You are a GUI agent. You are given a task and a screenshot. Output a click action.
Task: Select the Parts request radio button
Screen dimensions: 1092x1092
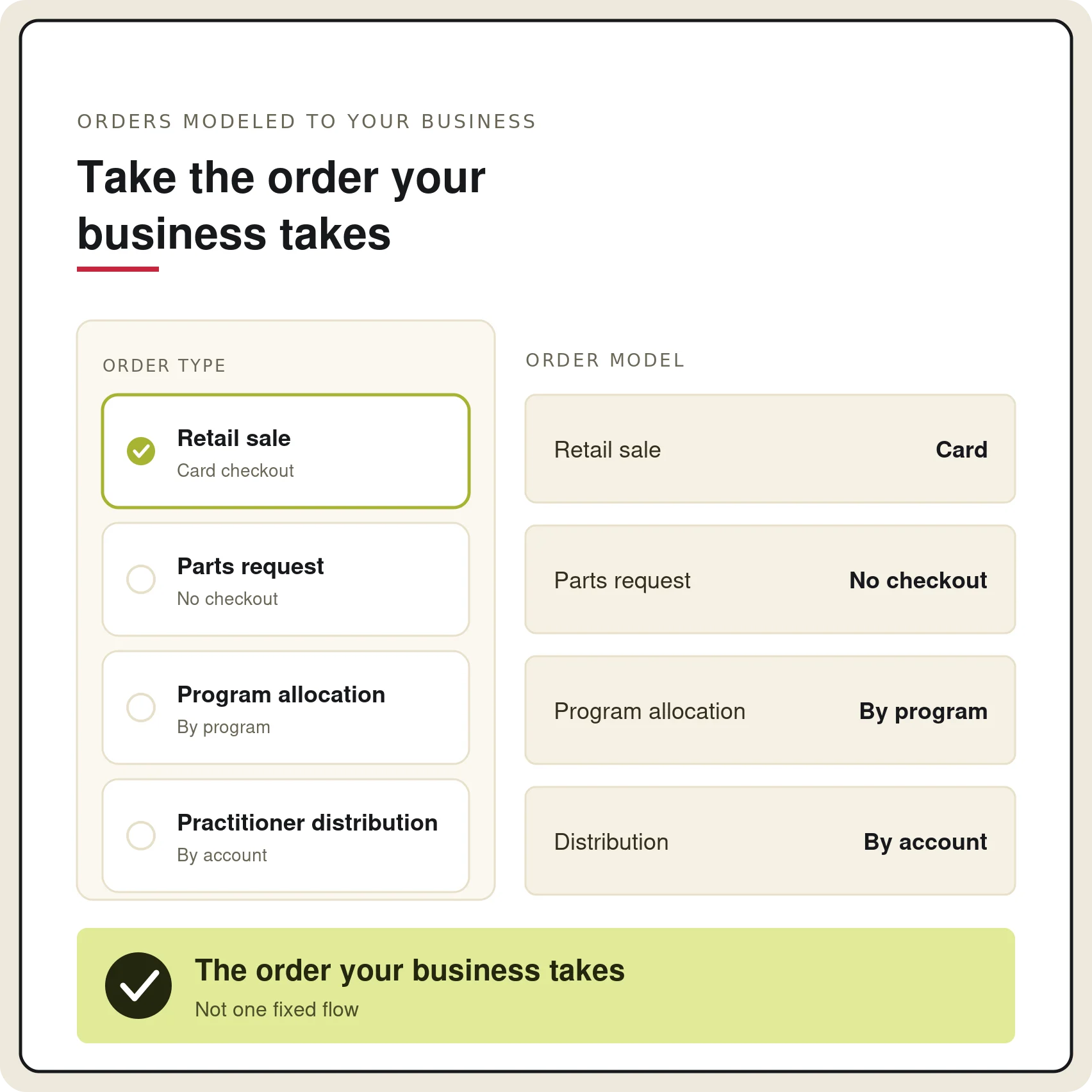point(141,579)
